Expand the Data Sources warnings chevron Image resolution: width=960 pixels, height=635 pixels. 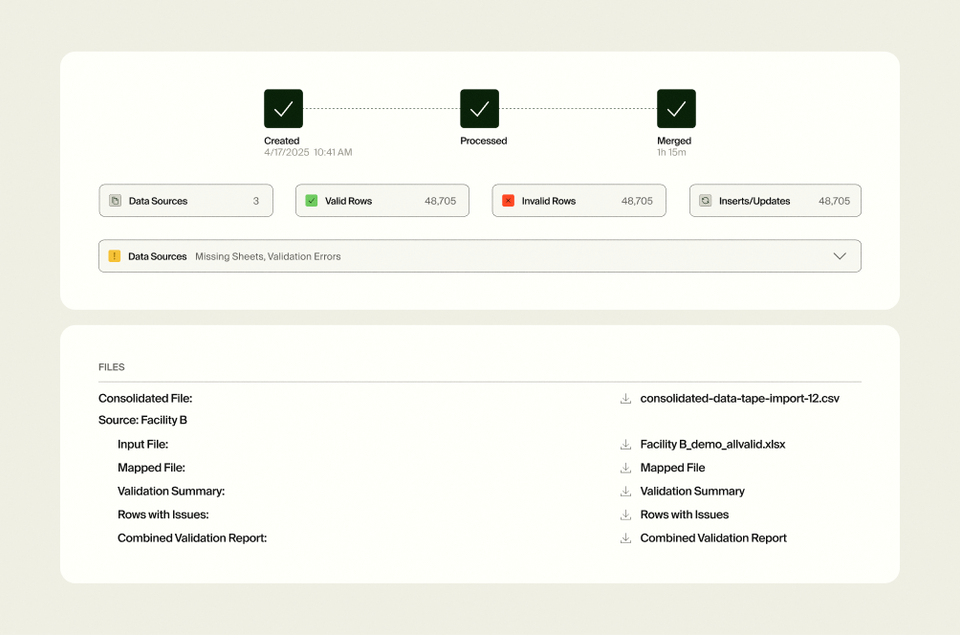point(839,256)
